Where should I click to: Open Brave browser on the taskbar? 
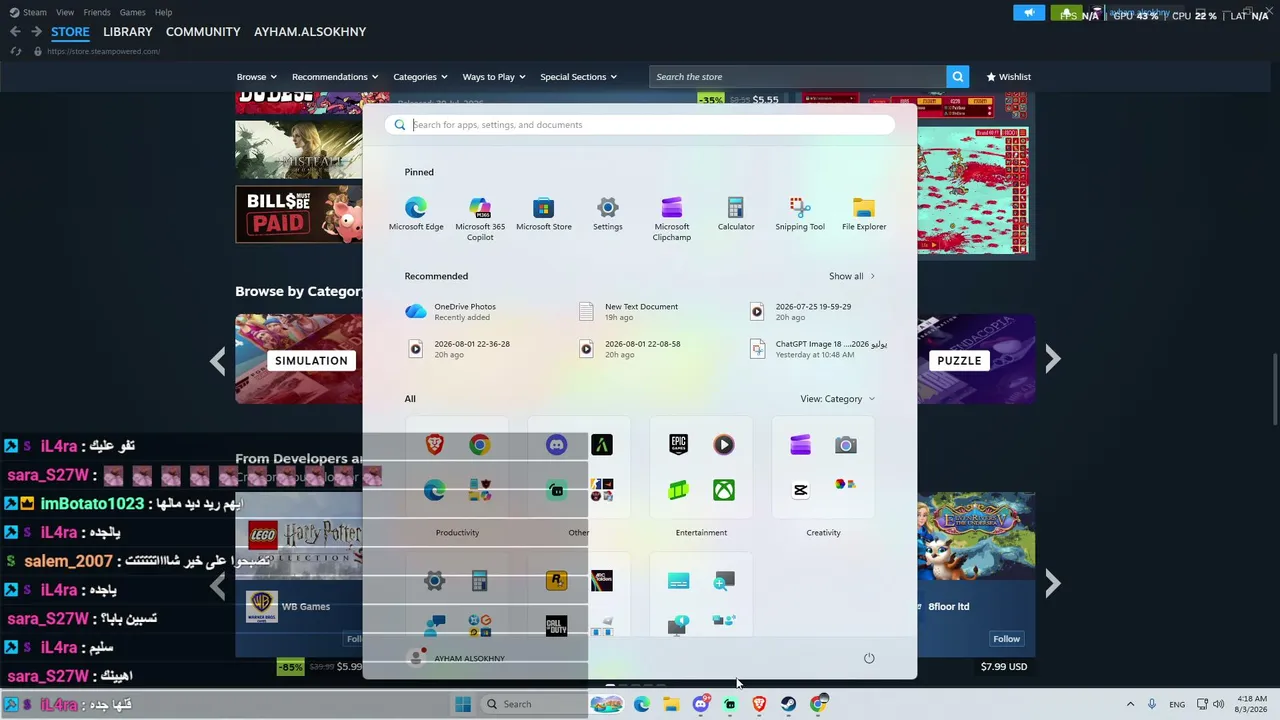coord(759,704)
